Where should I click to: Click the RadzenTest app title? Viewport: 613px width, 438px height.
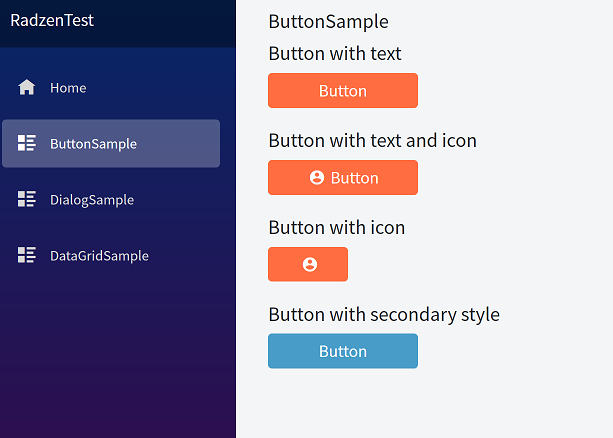[52, 20]
